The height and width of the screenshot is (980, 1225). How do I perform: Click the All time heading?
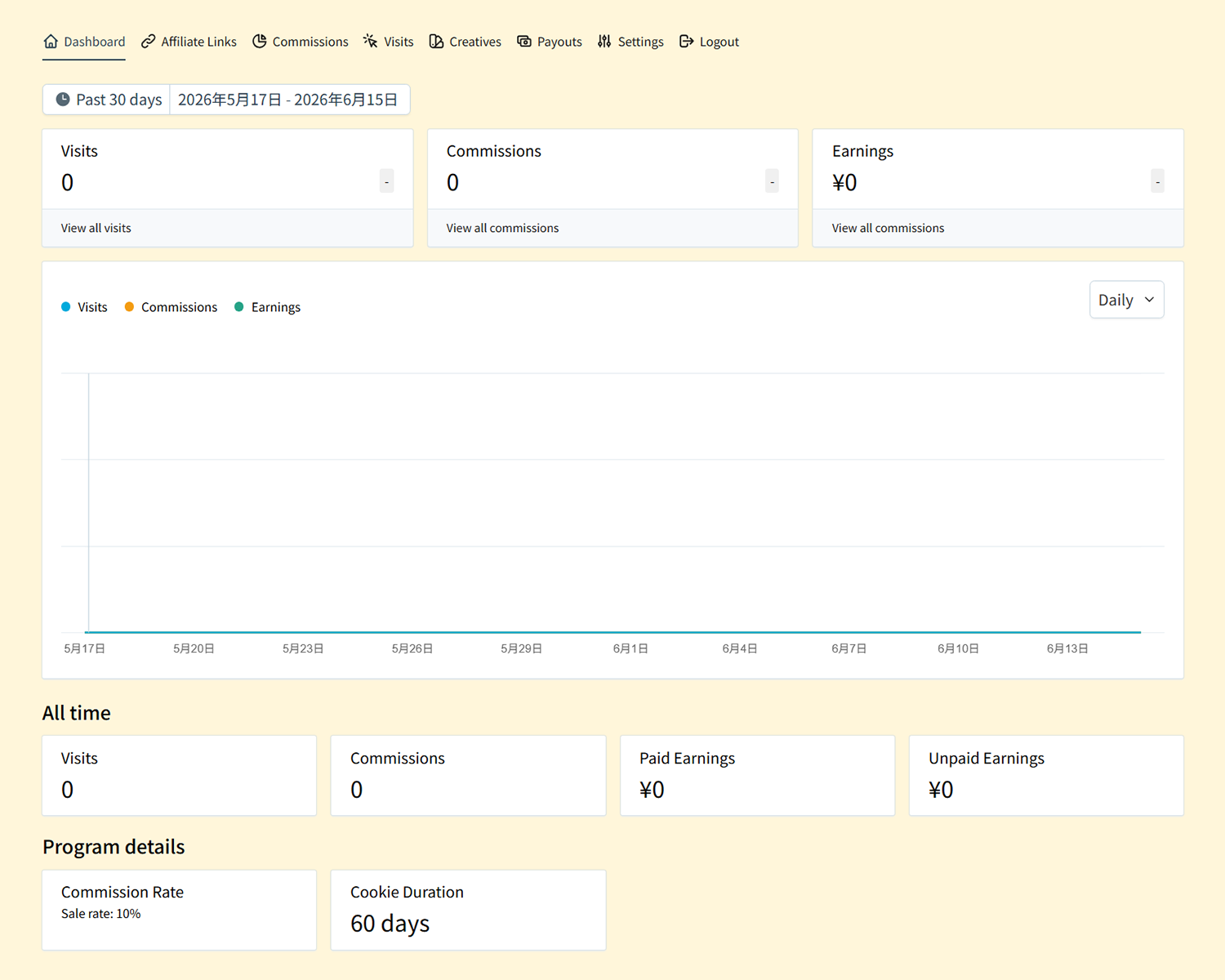77,713
